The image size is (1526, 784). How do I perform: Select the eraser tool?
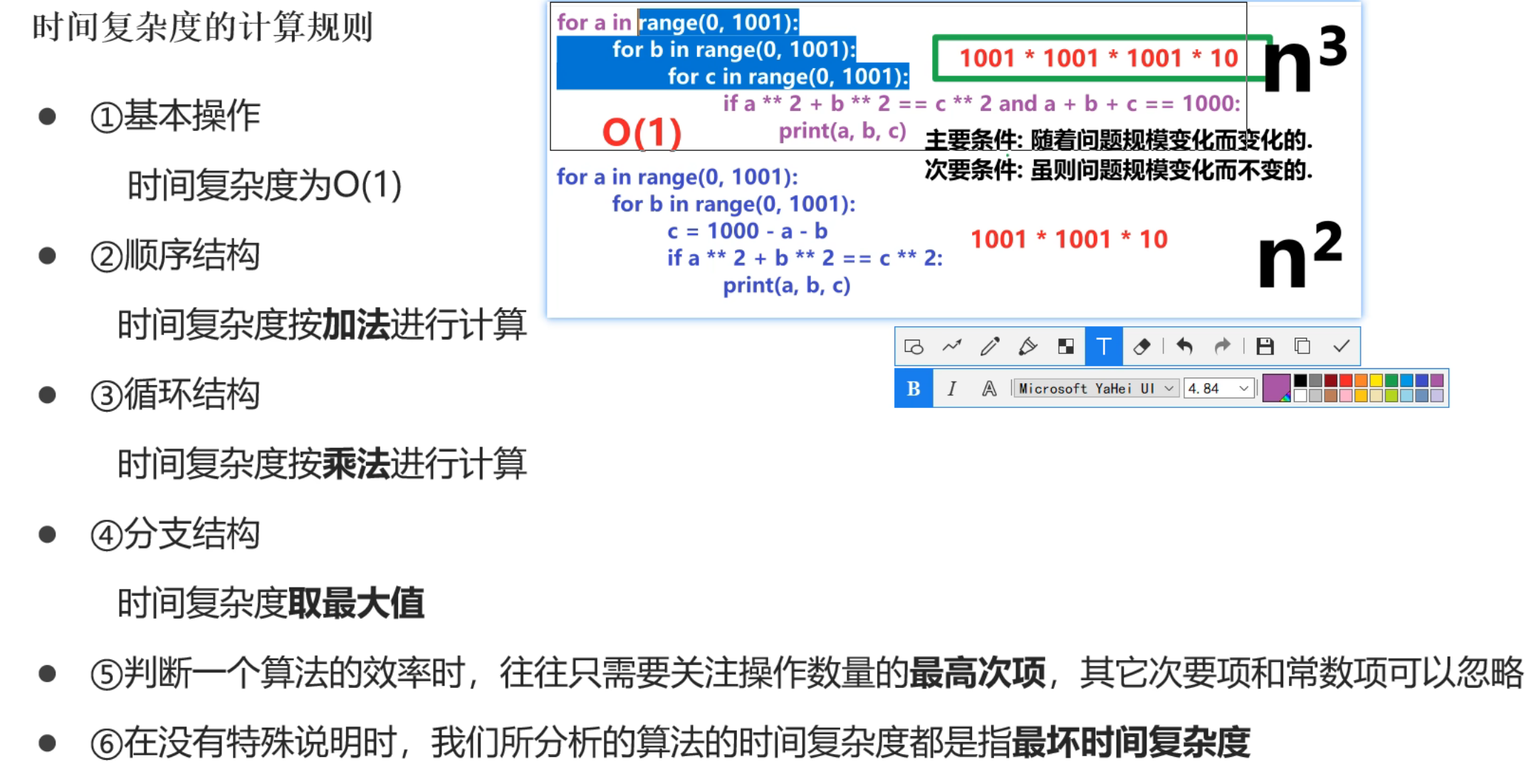click(x=1142, y=347)
